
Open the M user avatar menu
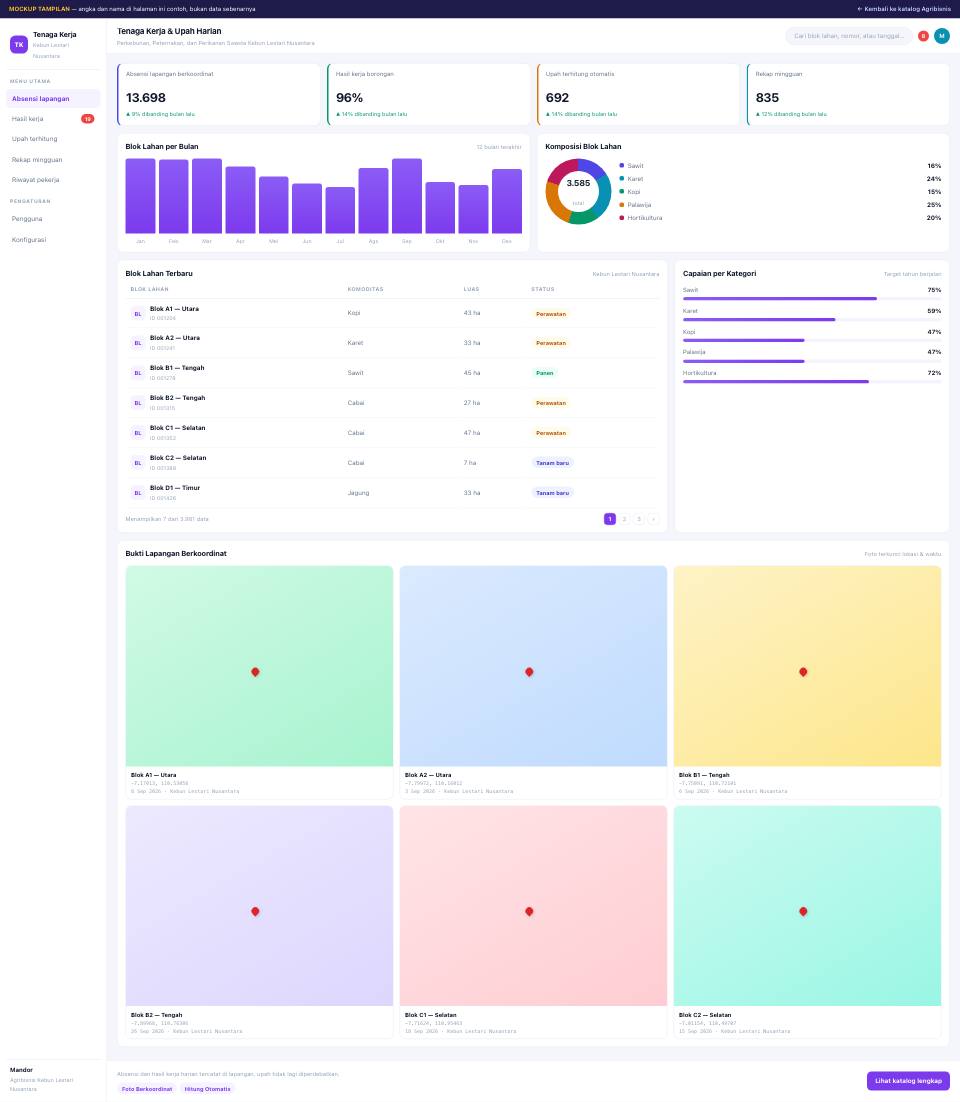click(942, 36)
